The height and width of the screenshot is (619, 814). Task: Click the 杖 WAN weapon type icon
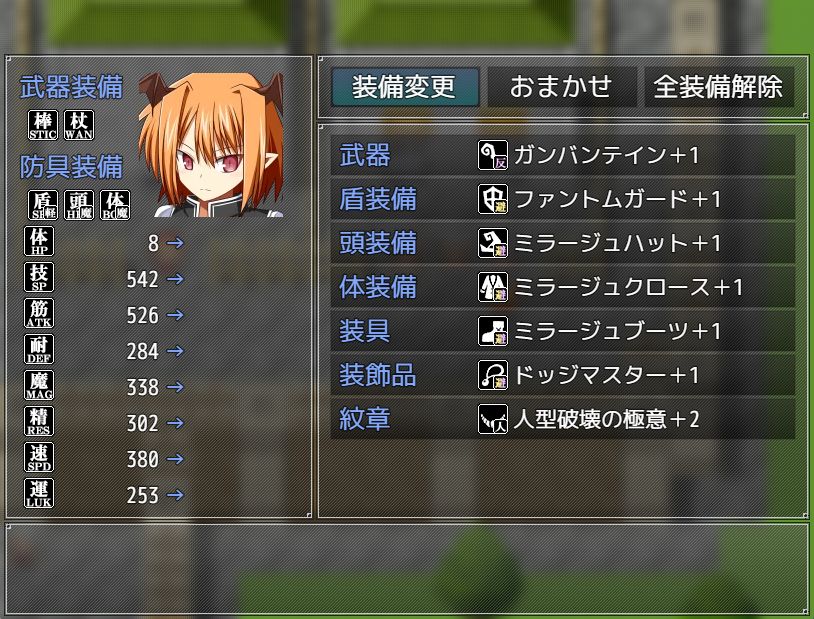tap(79, 125)
